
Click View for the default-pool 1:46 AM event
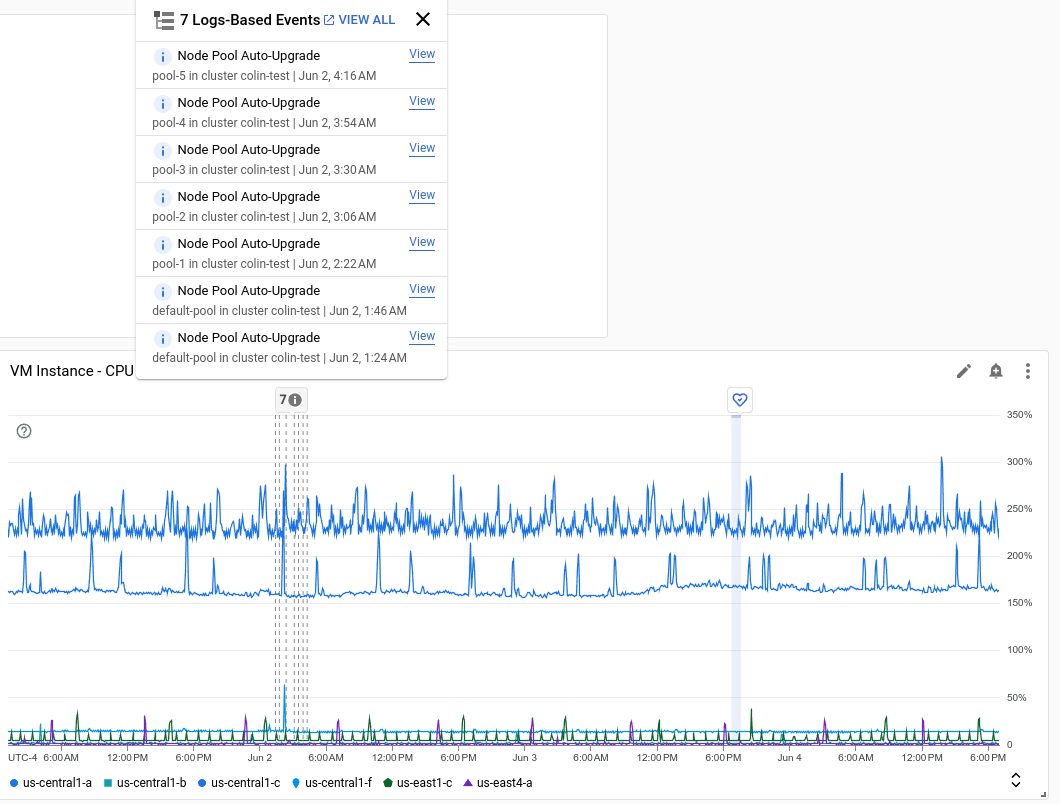click(x=422, y=289)
